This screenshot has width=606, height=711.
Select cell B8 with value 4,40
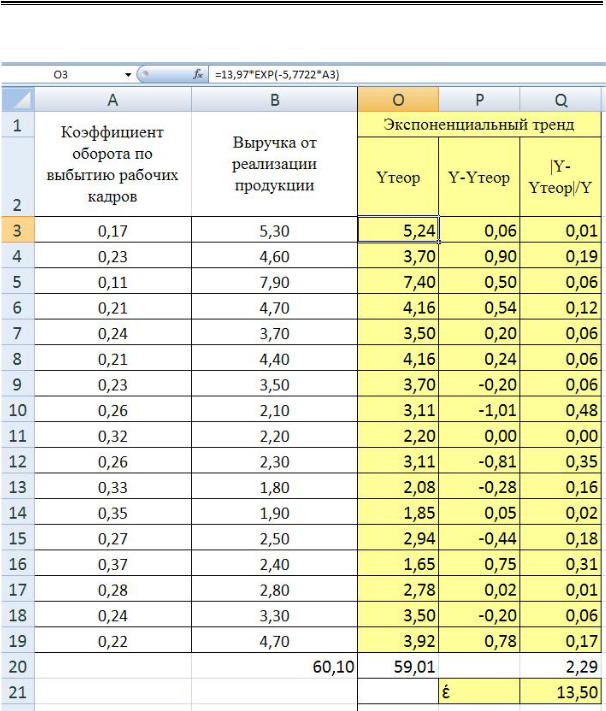[274, 359]
